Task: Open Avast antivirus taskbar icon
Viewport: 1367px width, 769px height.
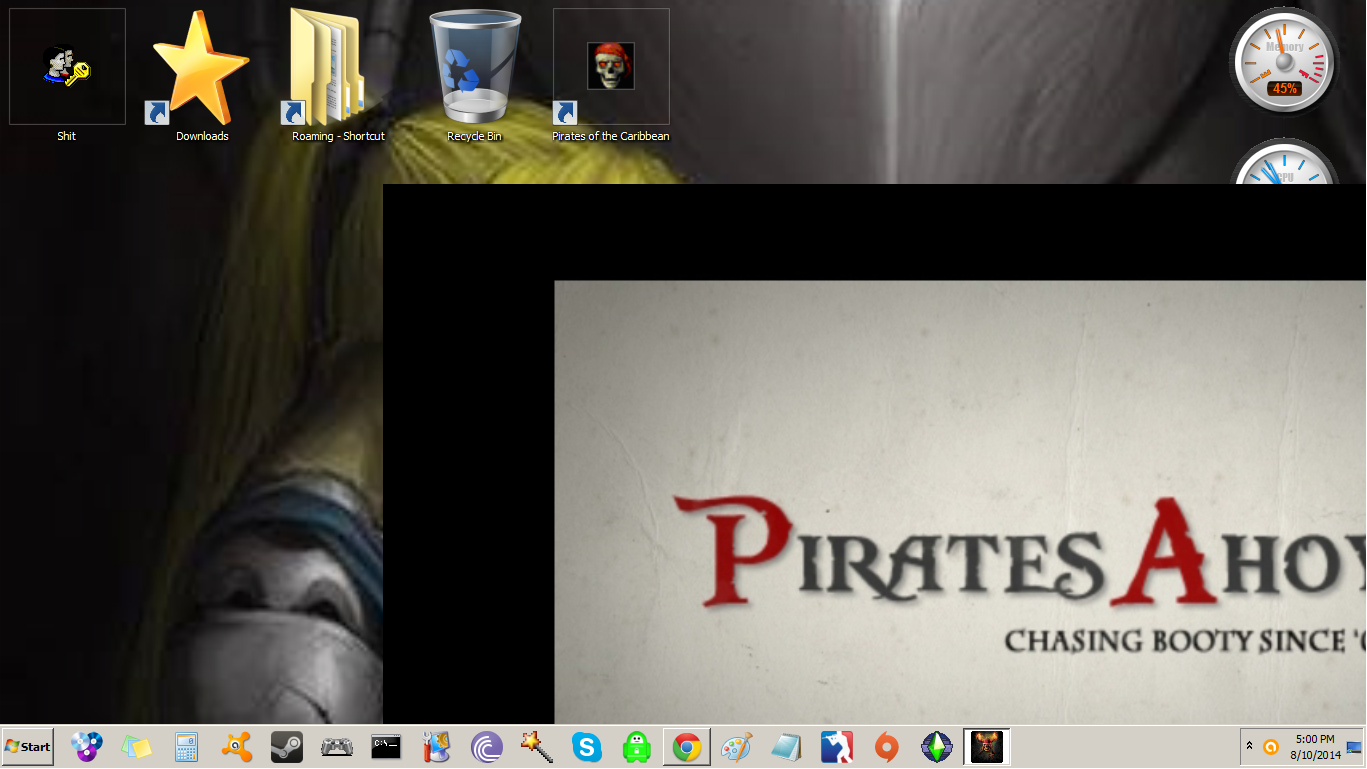Action: click(x=236, y=747)
